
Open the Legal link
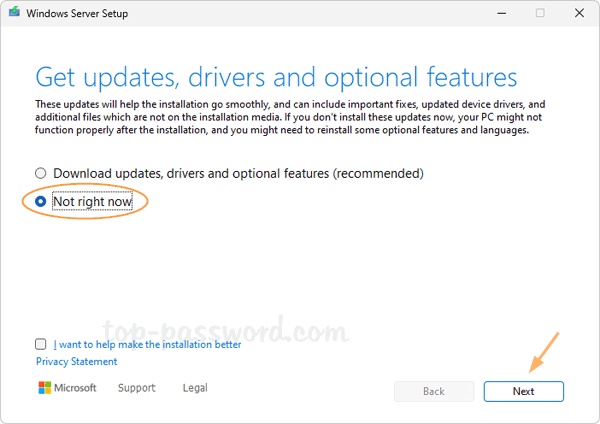195,388
